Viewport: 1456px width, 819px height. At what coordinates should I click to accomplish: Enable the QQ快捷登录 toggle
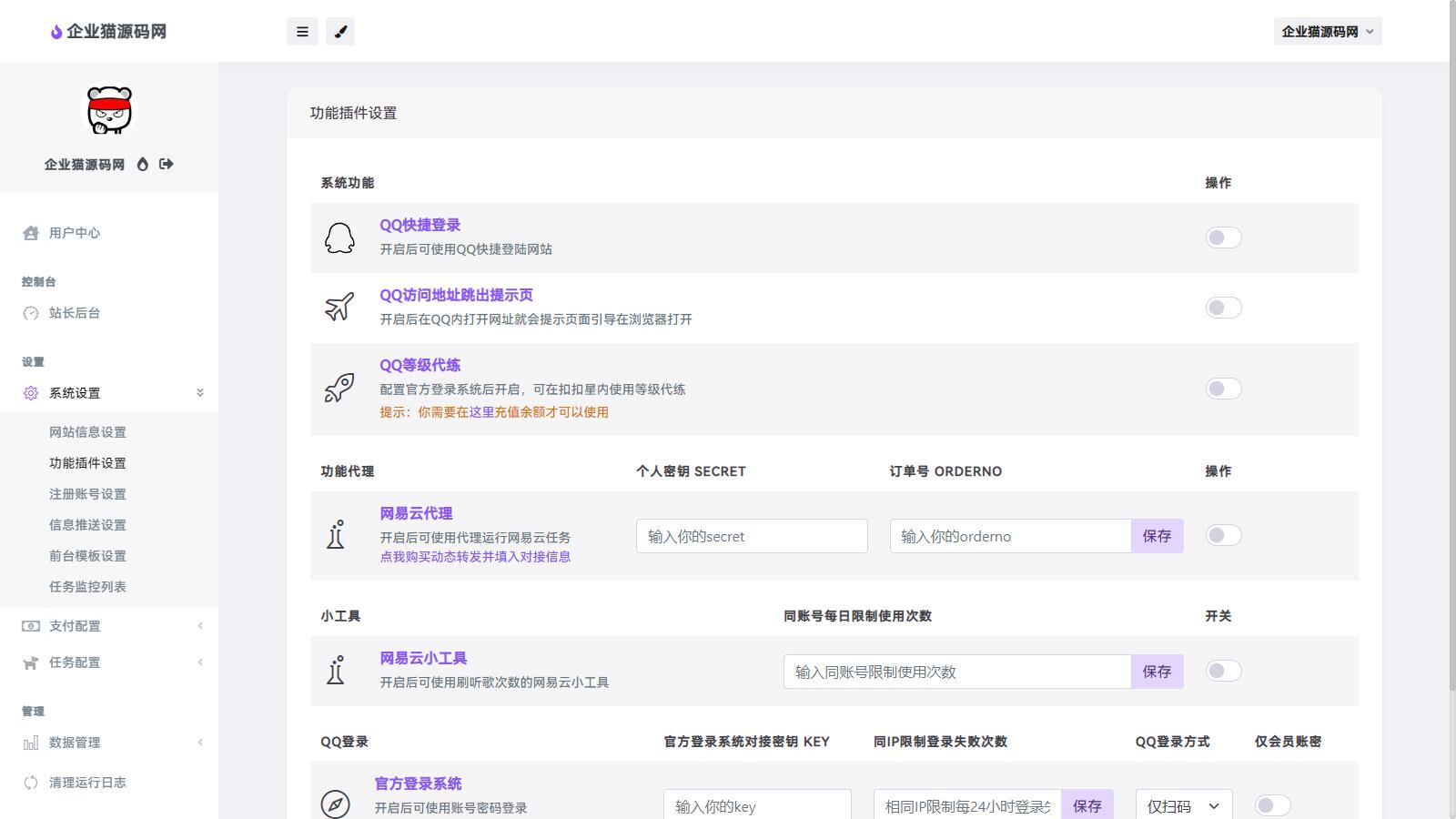1223,238
